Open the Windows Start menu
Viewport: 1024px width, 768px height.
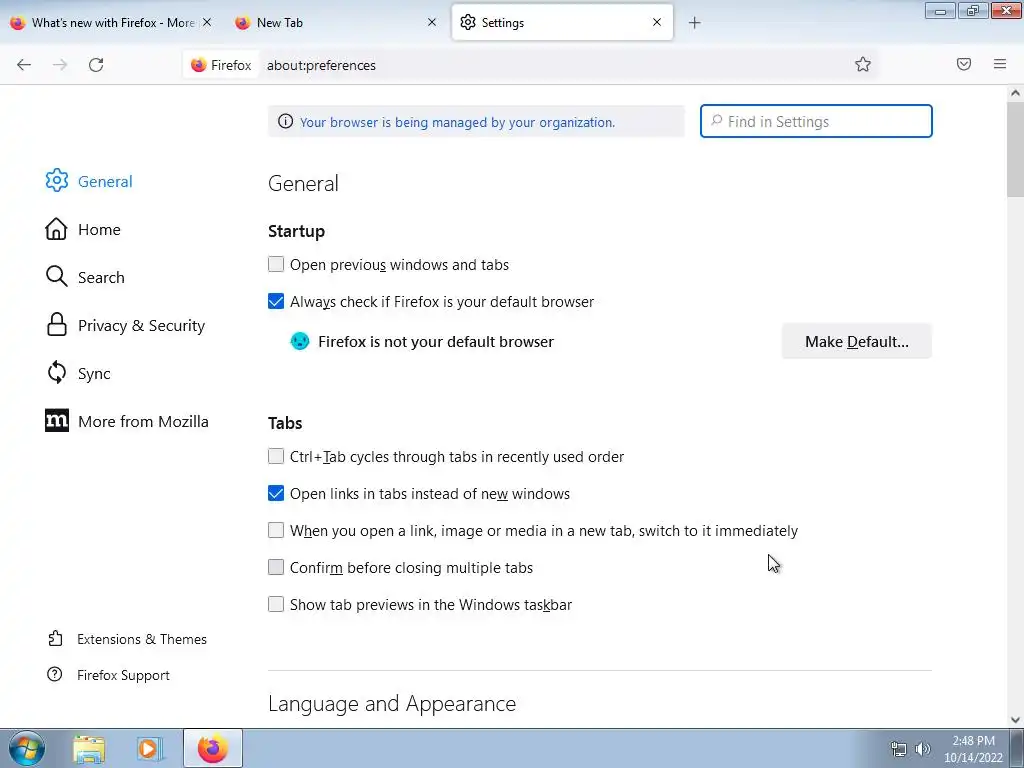(x=27, y=748)
